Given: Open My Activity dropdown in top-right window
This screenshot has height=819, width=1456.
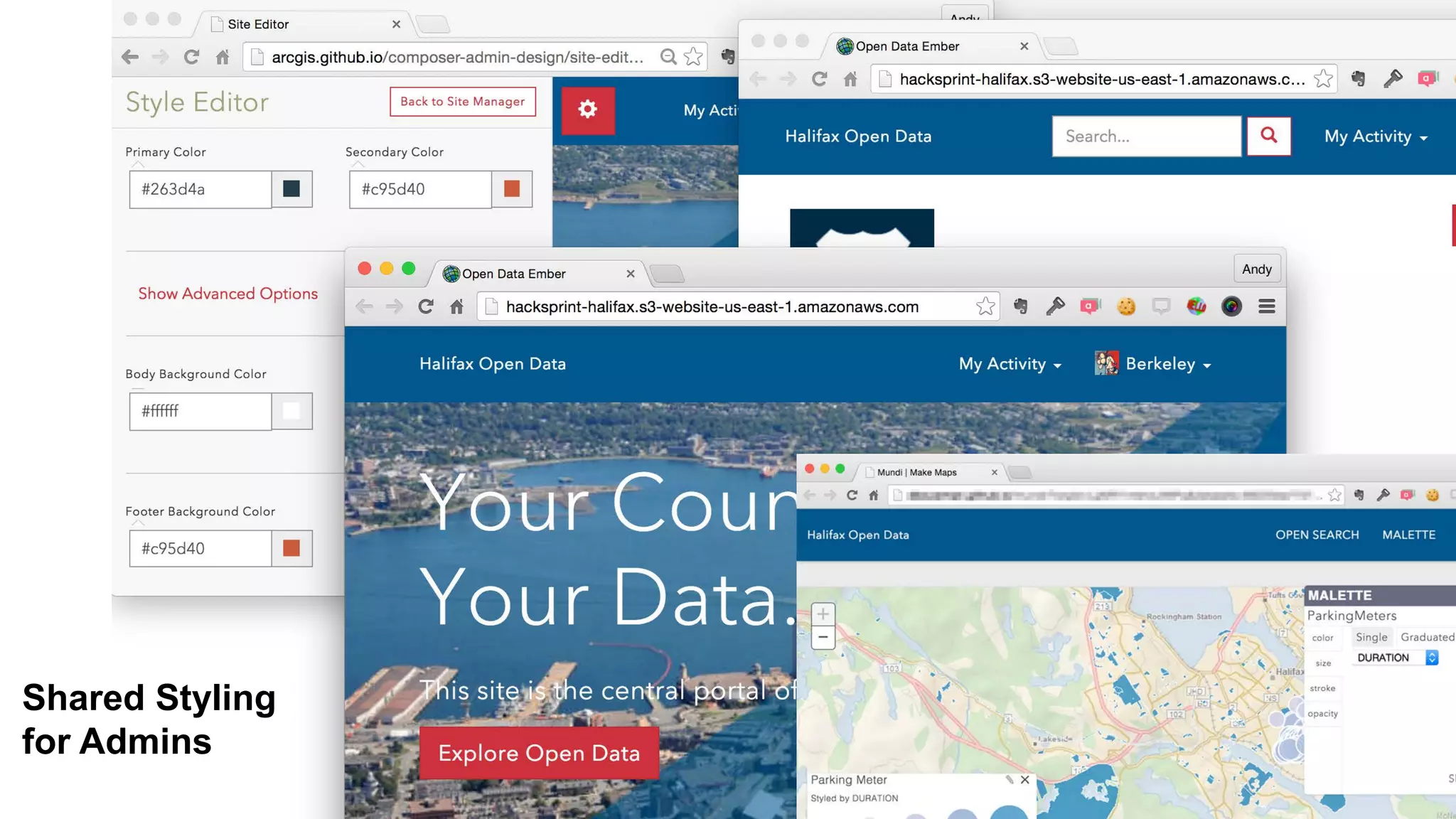Looking at the screenshot, I should (x=1376, y=136).
